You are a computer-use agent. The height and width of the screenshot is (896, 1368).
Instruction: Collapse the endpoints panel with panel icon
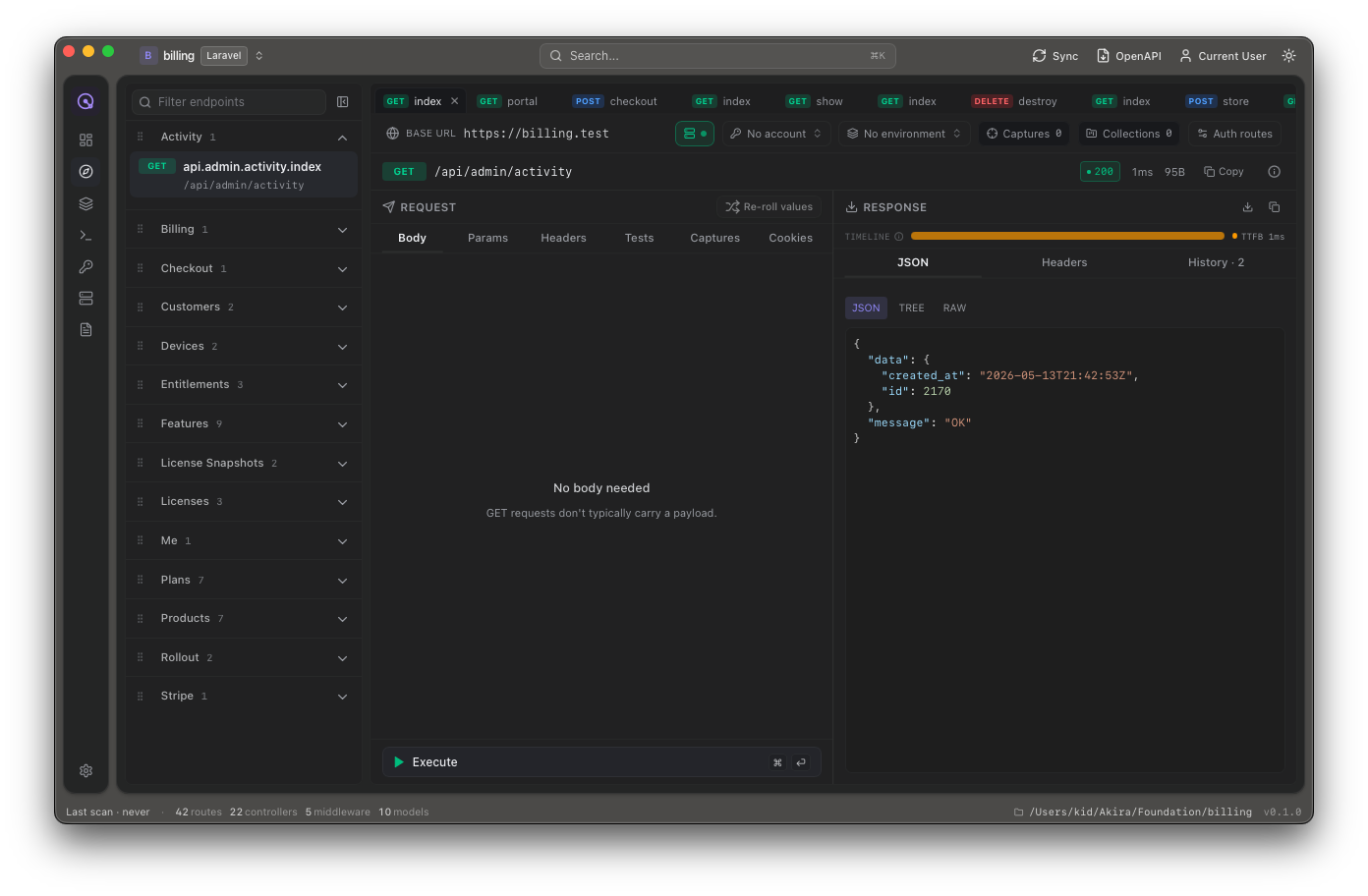[x=343, y=102]
